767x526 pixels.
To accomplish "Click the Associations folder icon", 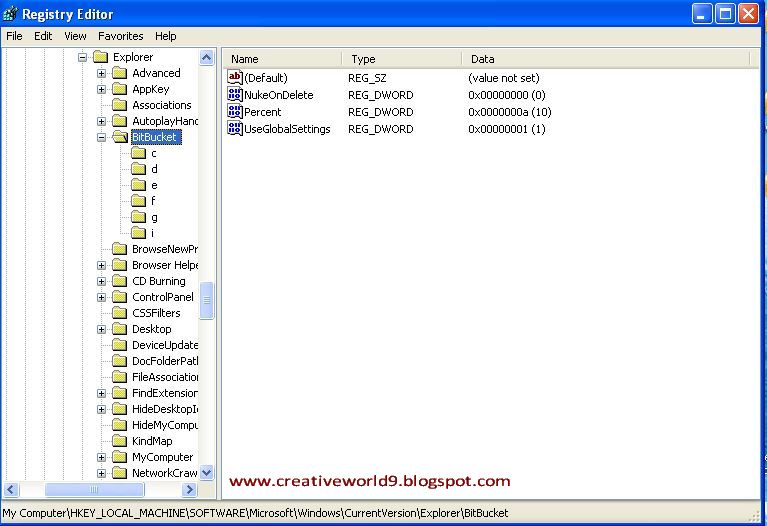I will [119, 105].
